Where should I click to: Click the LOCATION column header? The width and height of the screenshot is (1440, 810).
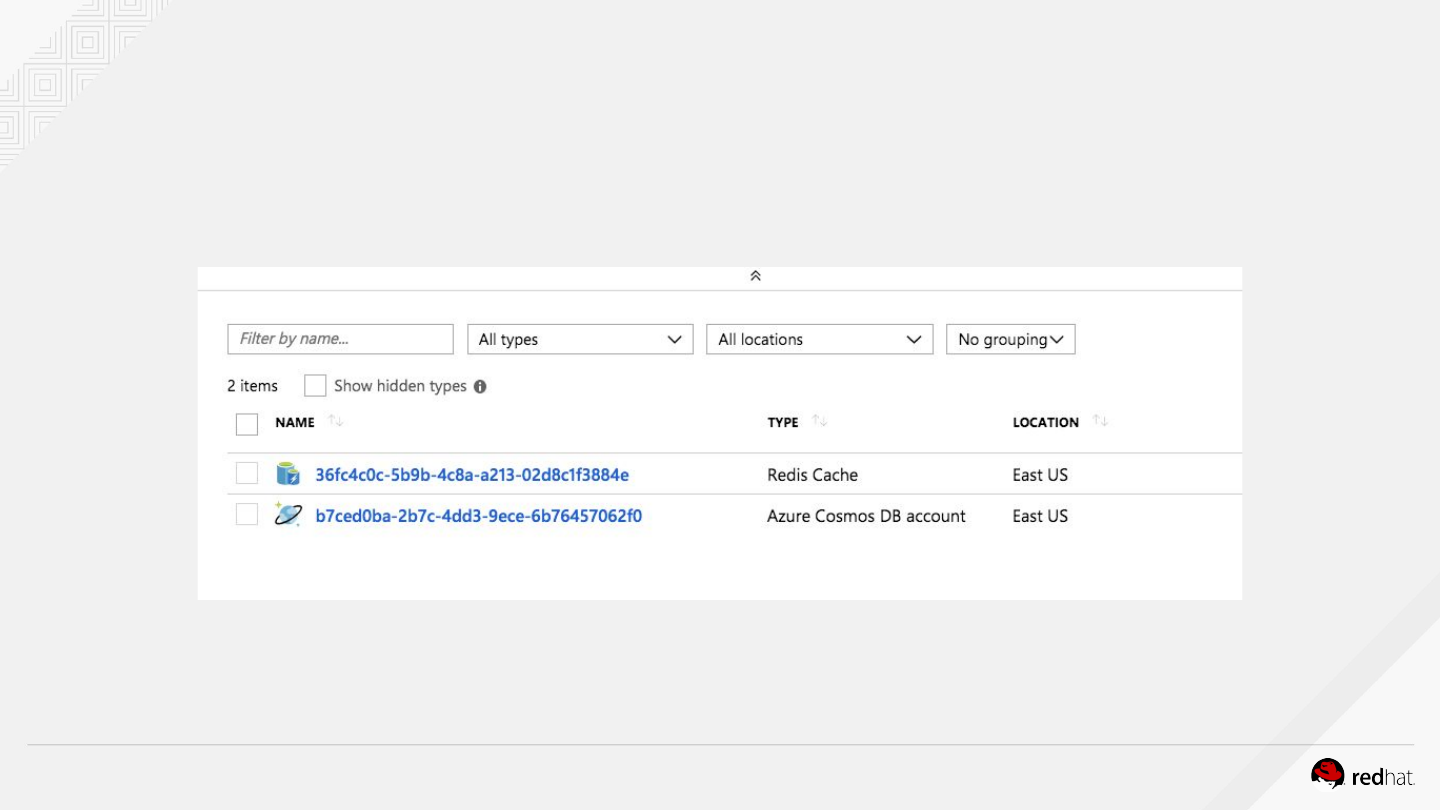(1045, 423)
